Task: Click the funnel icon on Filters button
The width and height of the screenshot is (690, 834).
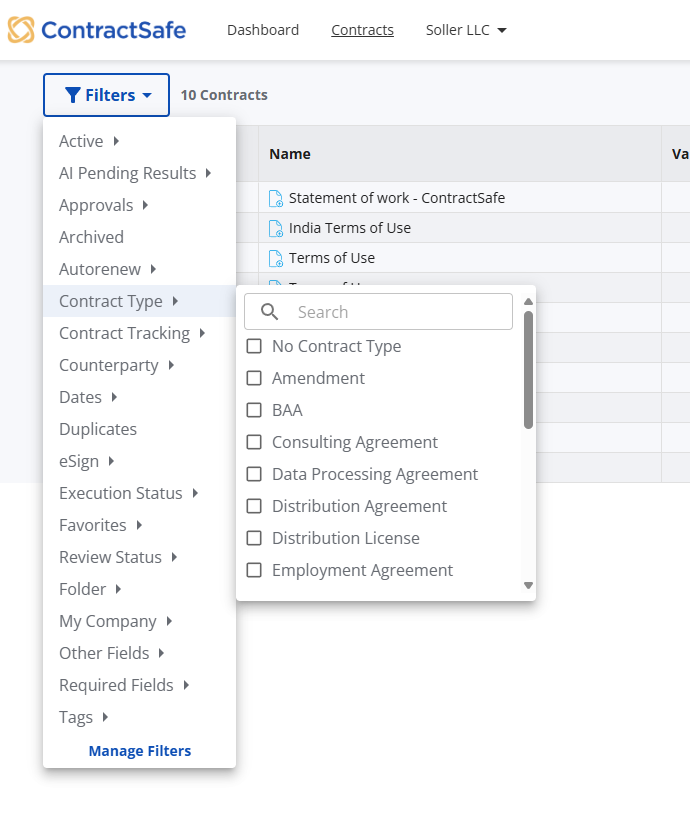Action: [72, 96]
